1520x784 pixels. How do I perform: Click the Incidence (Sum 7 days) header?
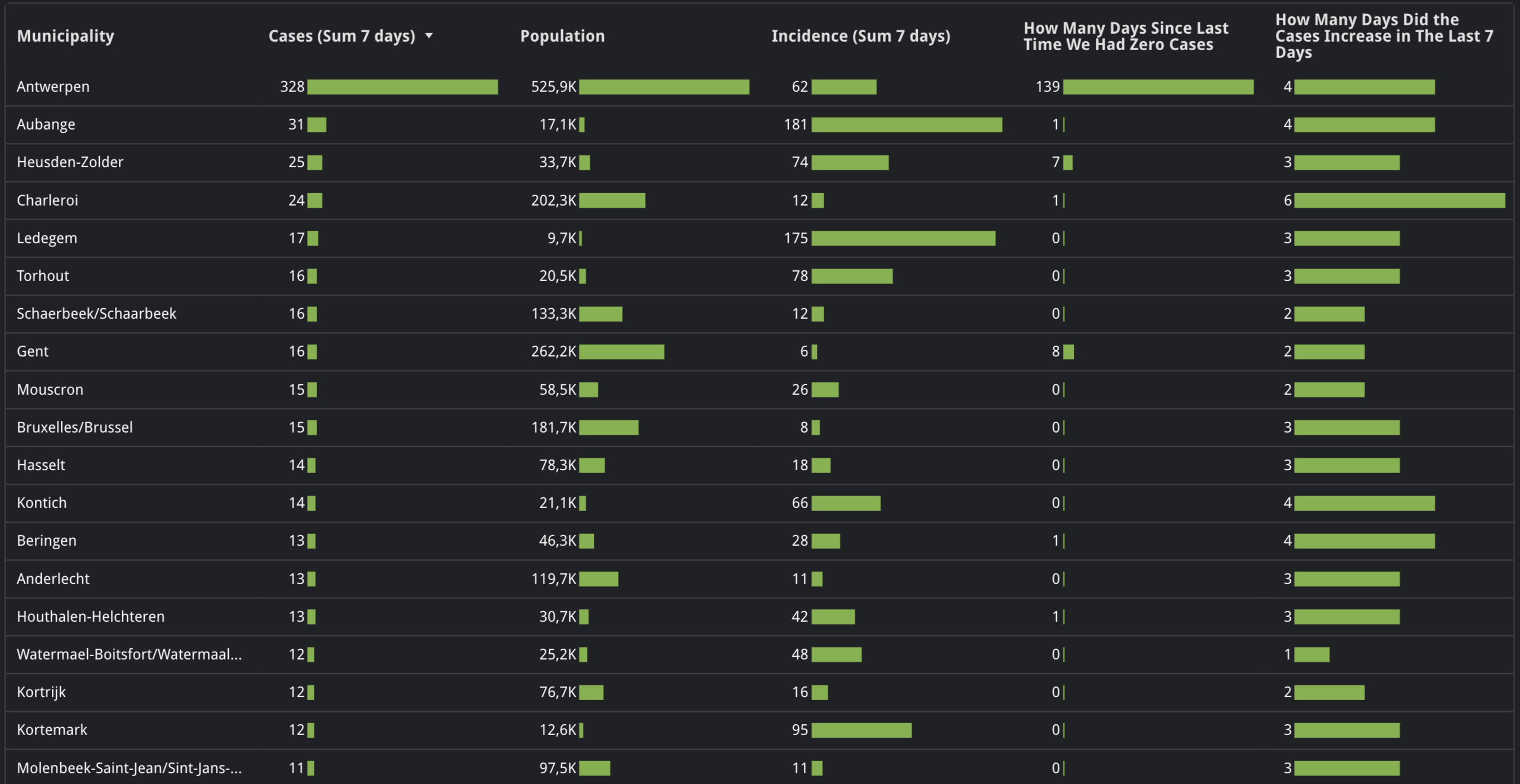point(860,36)
